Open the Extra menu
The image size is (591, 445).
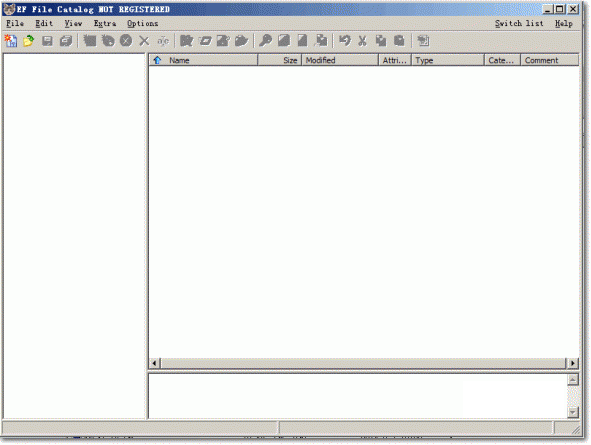(105, 23)
